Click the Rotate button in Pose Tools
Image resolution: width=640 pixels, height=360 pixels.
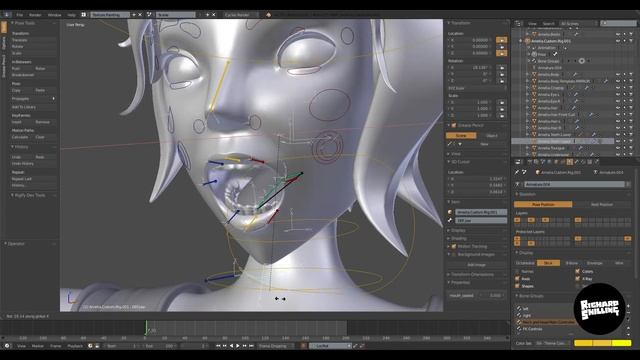click(33, 47)
